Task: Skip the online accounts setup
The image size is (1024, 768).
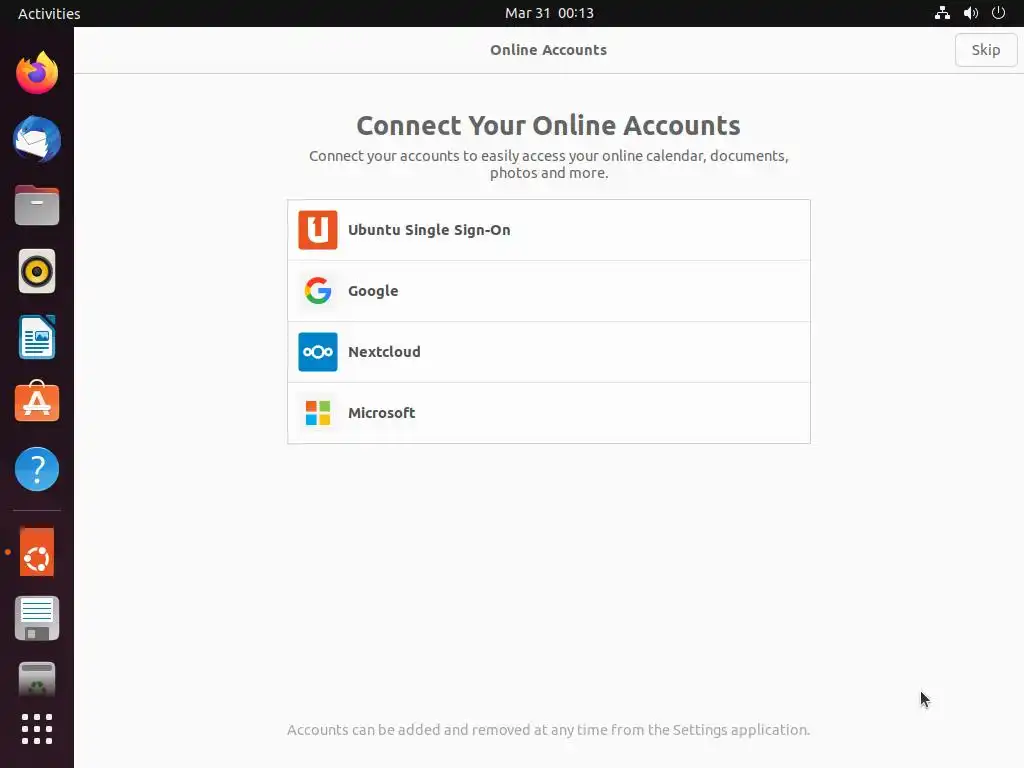Action: tap(985, 50)
